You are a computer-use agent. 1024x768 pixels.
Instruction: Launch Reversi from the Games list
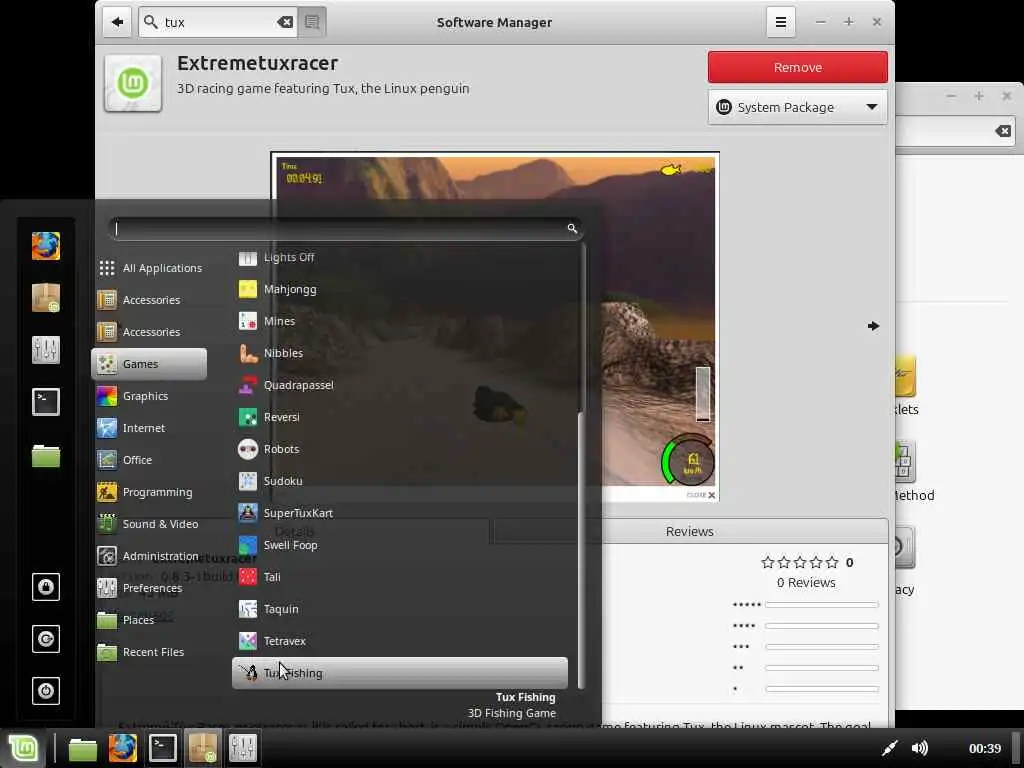[400, 417]
